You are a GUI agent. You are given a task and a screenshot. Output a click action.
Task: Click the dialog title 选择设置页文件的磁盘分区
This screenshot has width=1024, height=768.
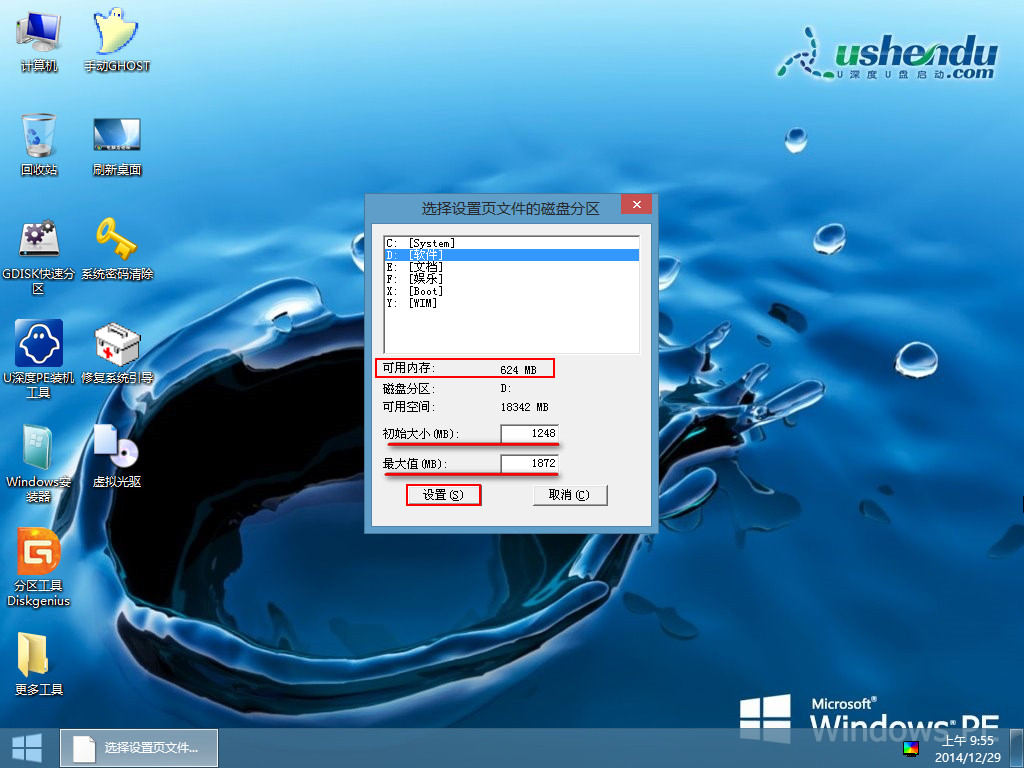coord(510,208)
